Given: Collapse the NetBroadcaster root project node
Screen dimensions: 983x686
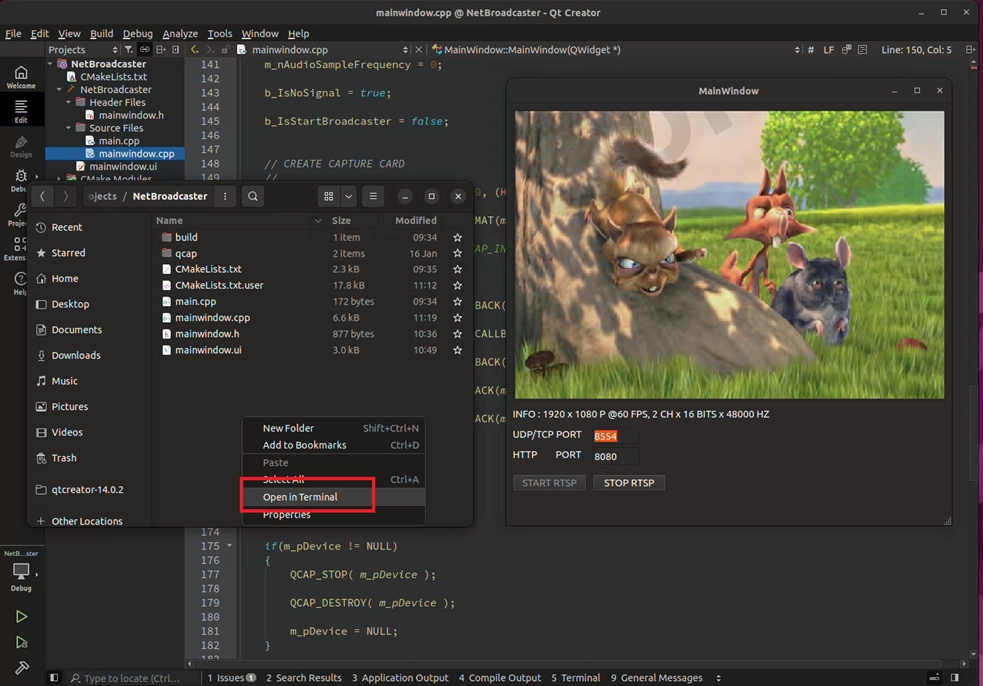Looking at the screenshot, I should [x=50, y=64].
